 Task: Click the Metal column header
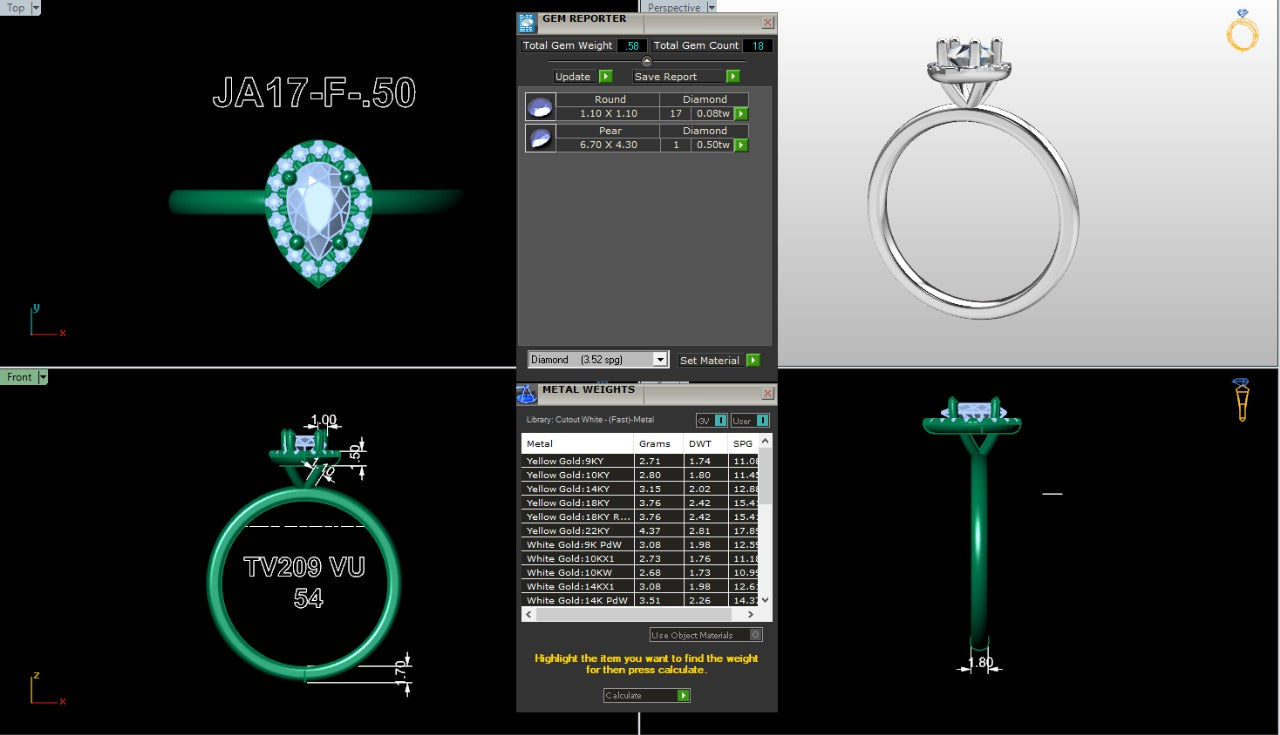(x=578, y=444)
